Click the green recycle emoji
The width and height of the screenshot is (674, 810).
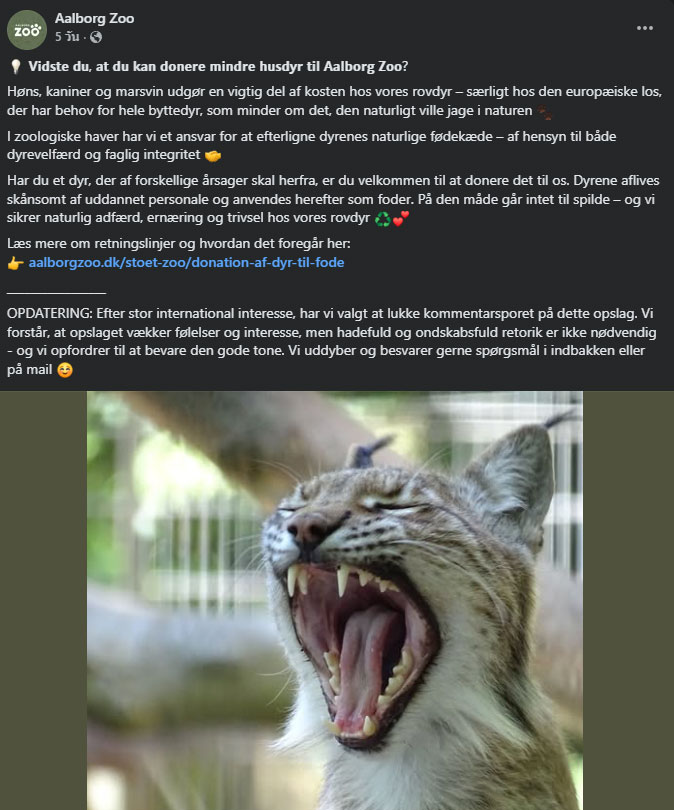383,219
